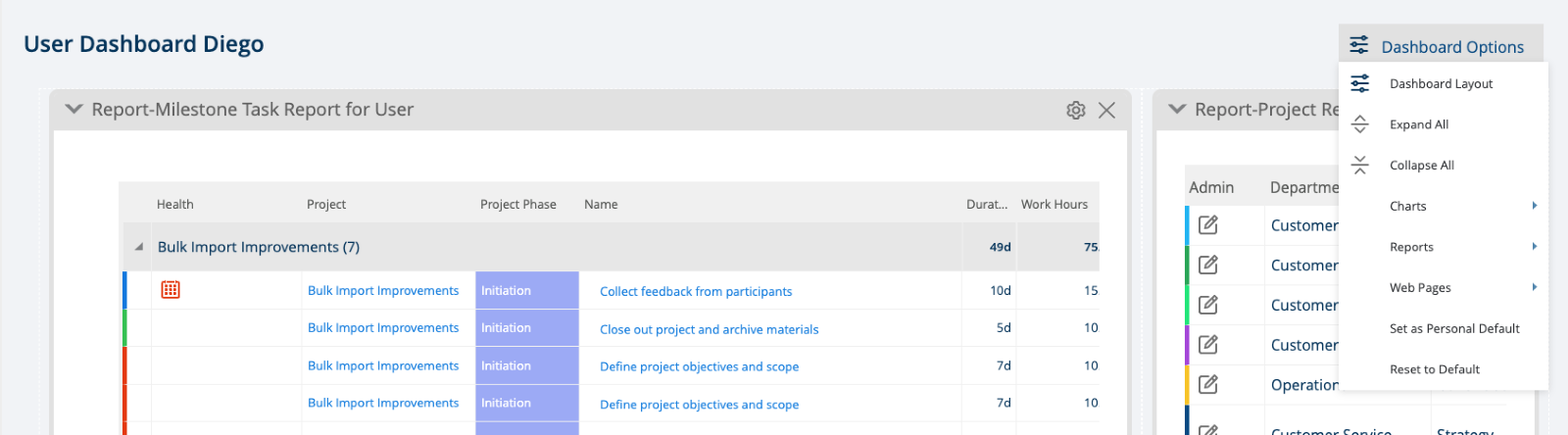Sort by Work Hours column header
1568x435 pixels.
[x=1054, y=205]
